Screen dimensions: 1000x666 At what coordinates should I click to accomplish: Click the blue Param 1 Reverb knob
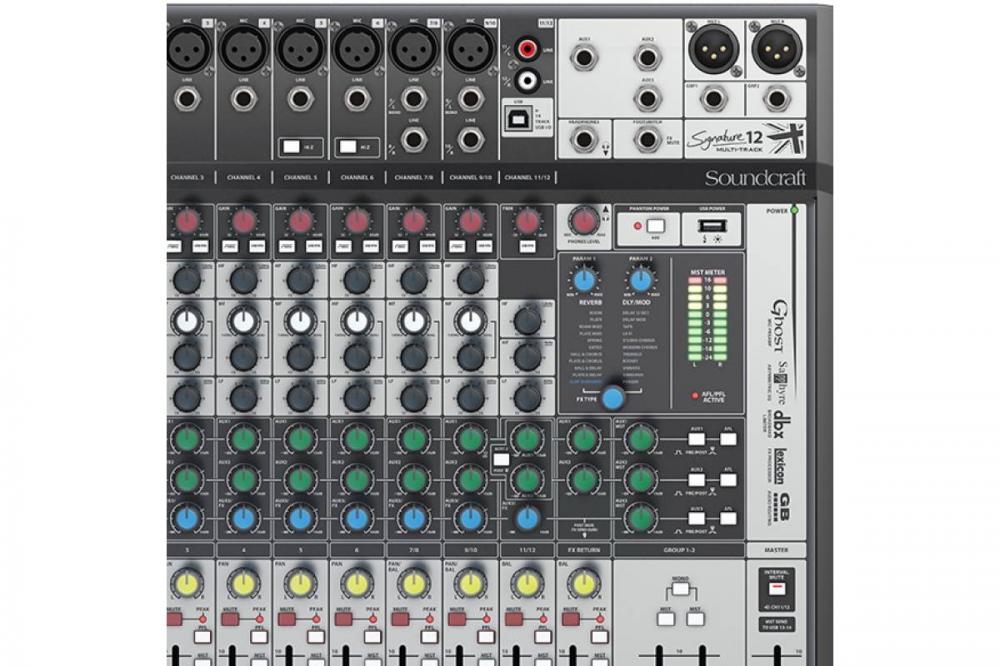585,281
